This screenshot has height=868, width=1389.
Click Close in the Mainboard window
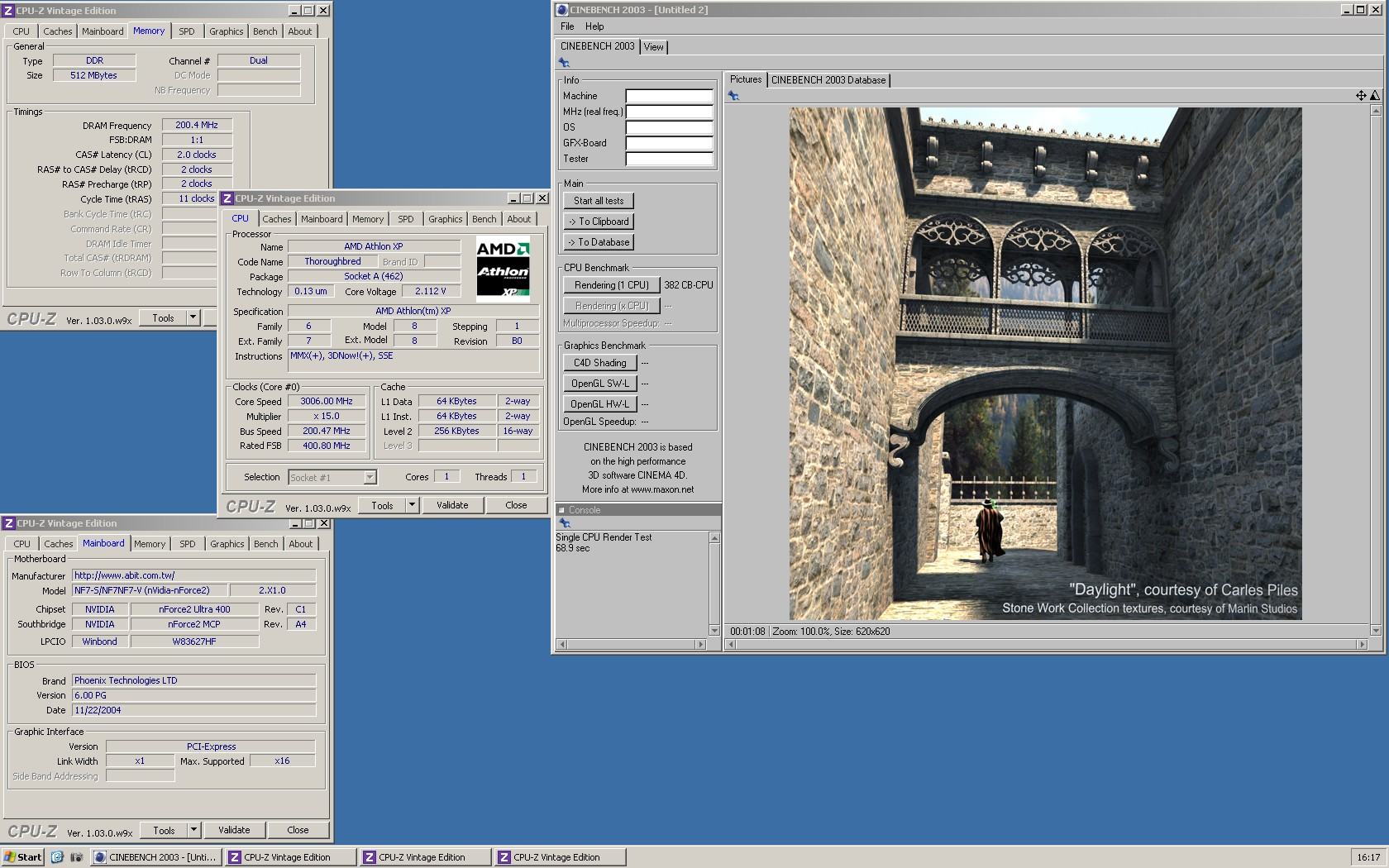tap(298, 830)
